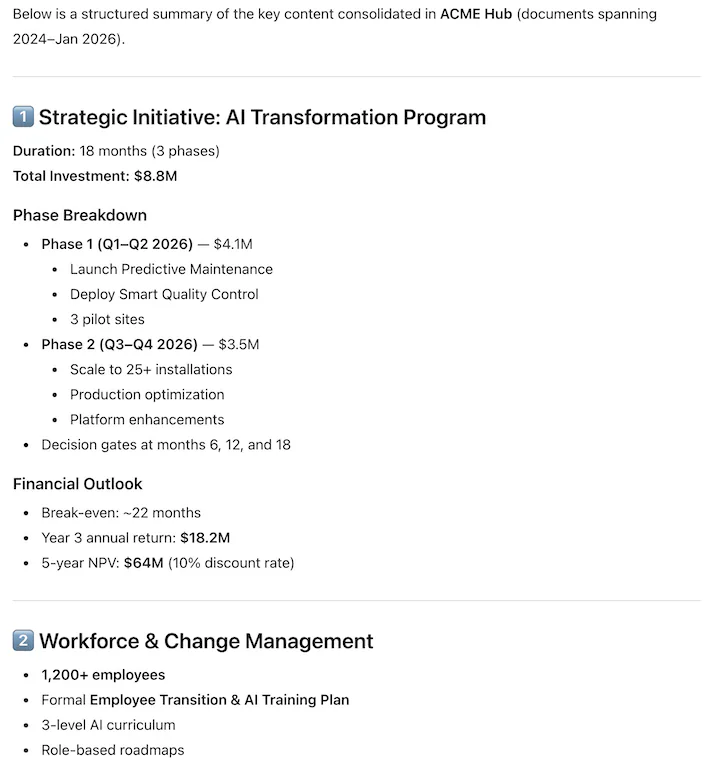Click the Financial Outlook subheading

tap(78, 484)
